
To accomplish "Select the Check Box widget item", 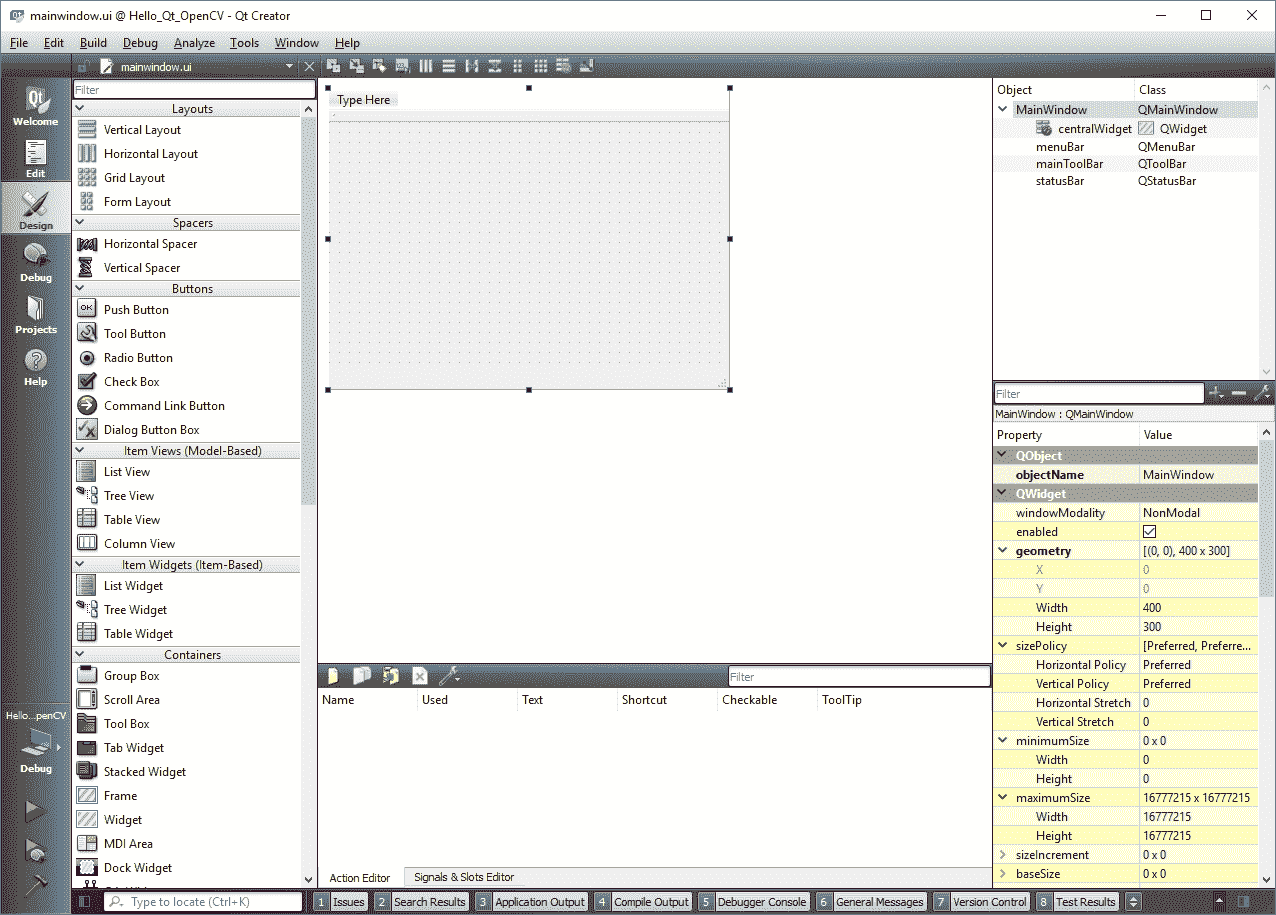I will tap(131, 382).
